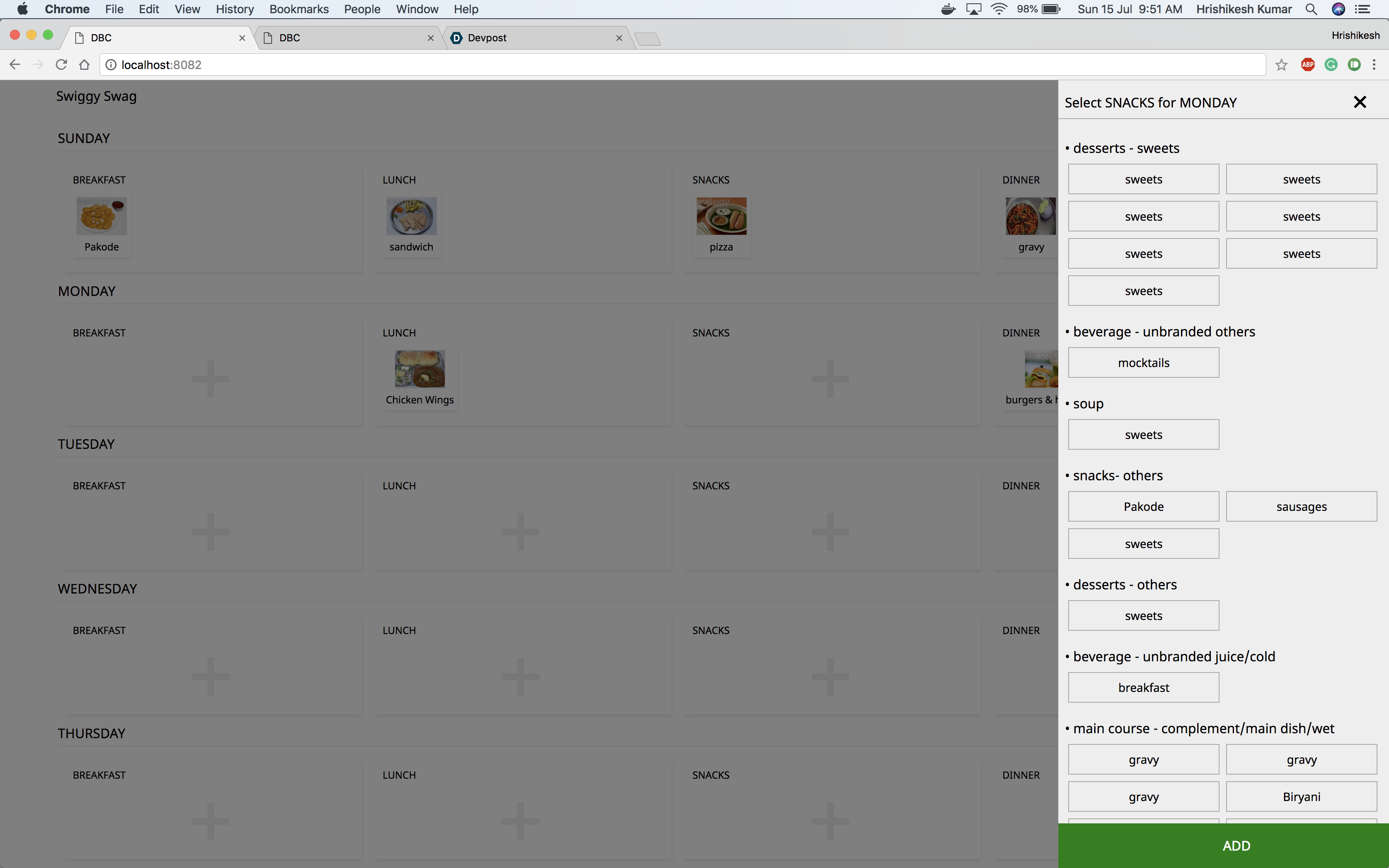
Task: Close the Select SNACKS panel
Action: (x=1359, y=102)
